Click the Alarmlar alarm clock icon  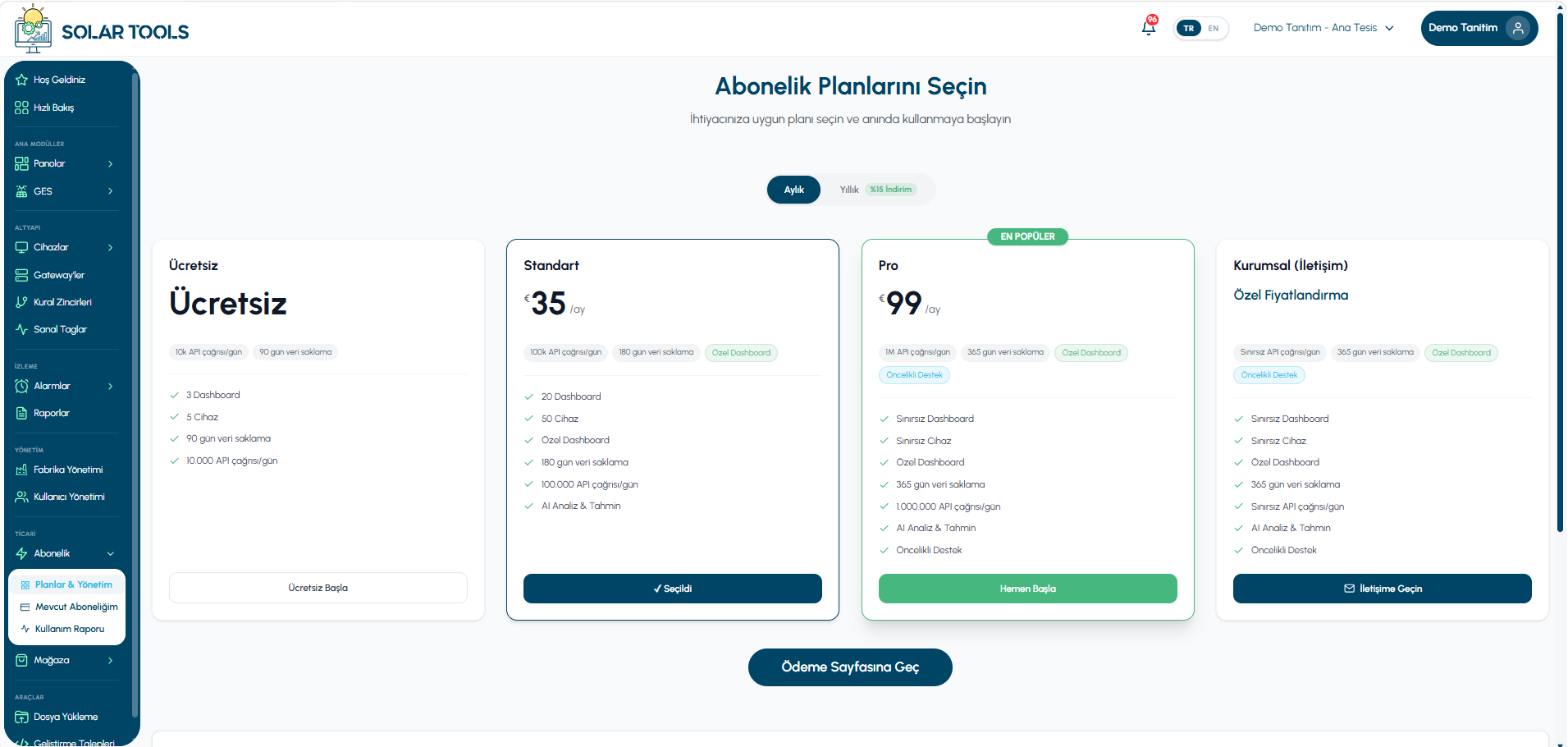pos(21,386)
